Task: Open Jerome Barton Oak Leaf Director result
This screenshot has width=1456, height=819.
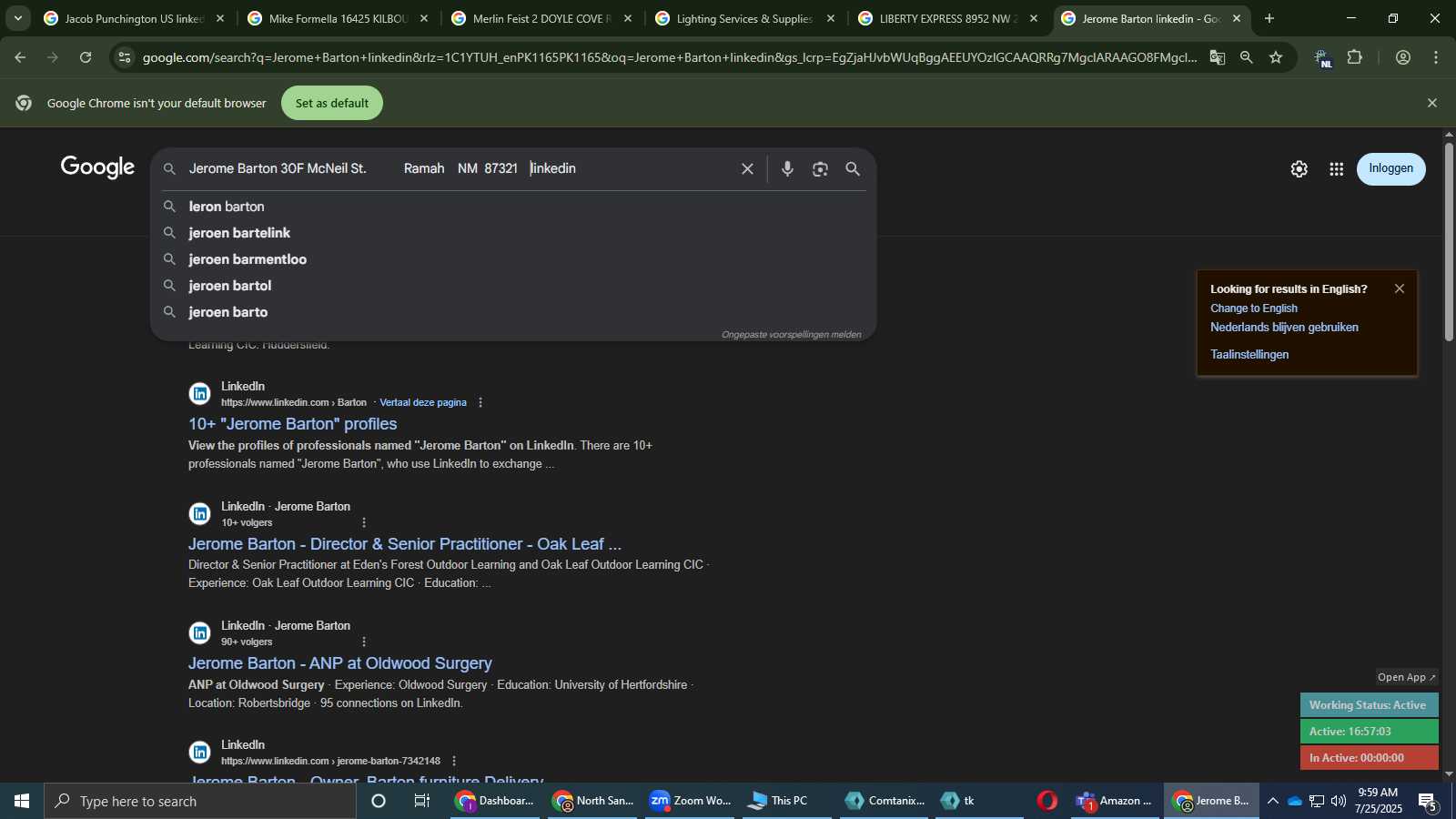Action: pos(405,544)
